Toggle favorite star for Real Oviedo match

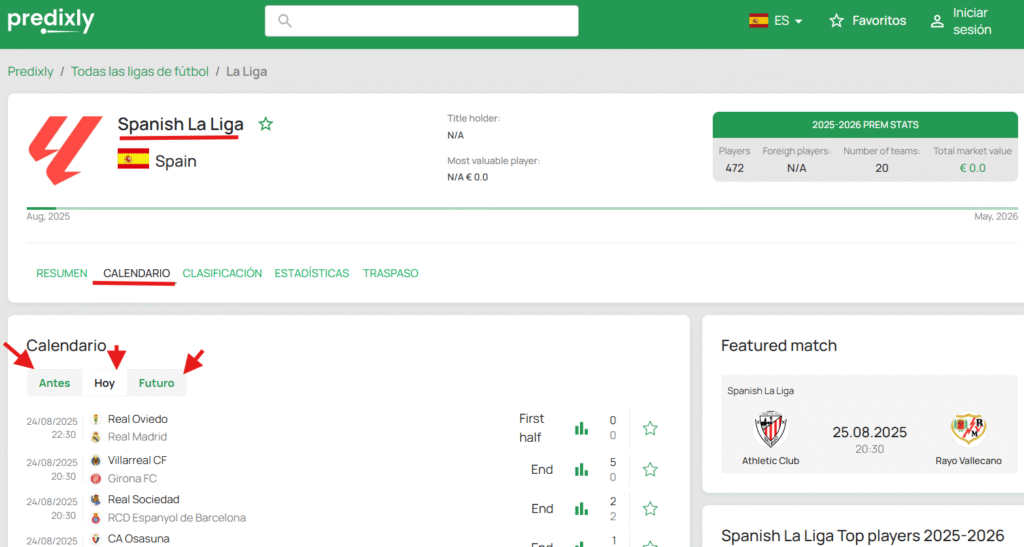pyautogui.click(x=650, y=428)
